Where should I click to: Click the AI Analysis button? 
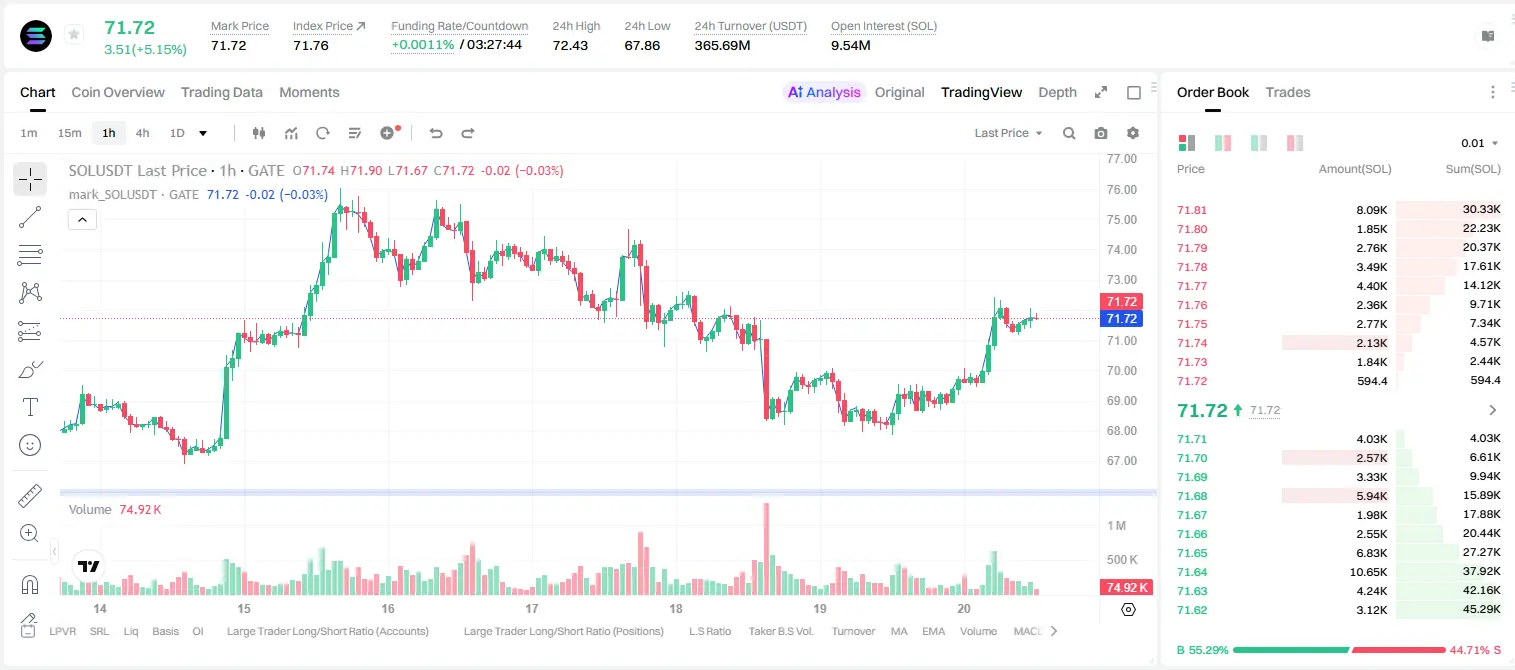(x=824, y=92)
